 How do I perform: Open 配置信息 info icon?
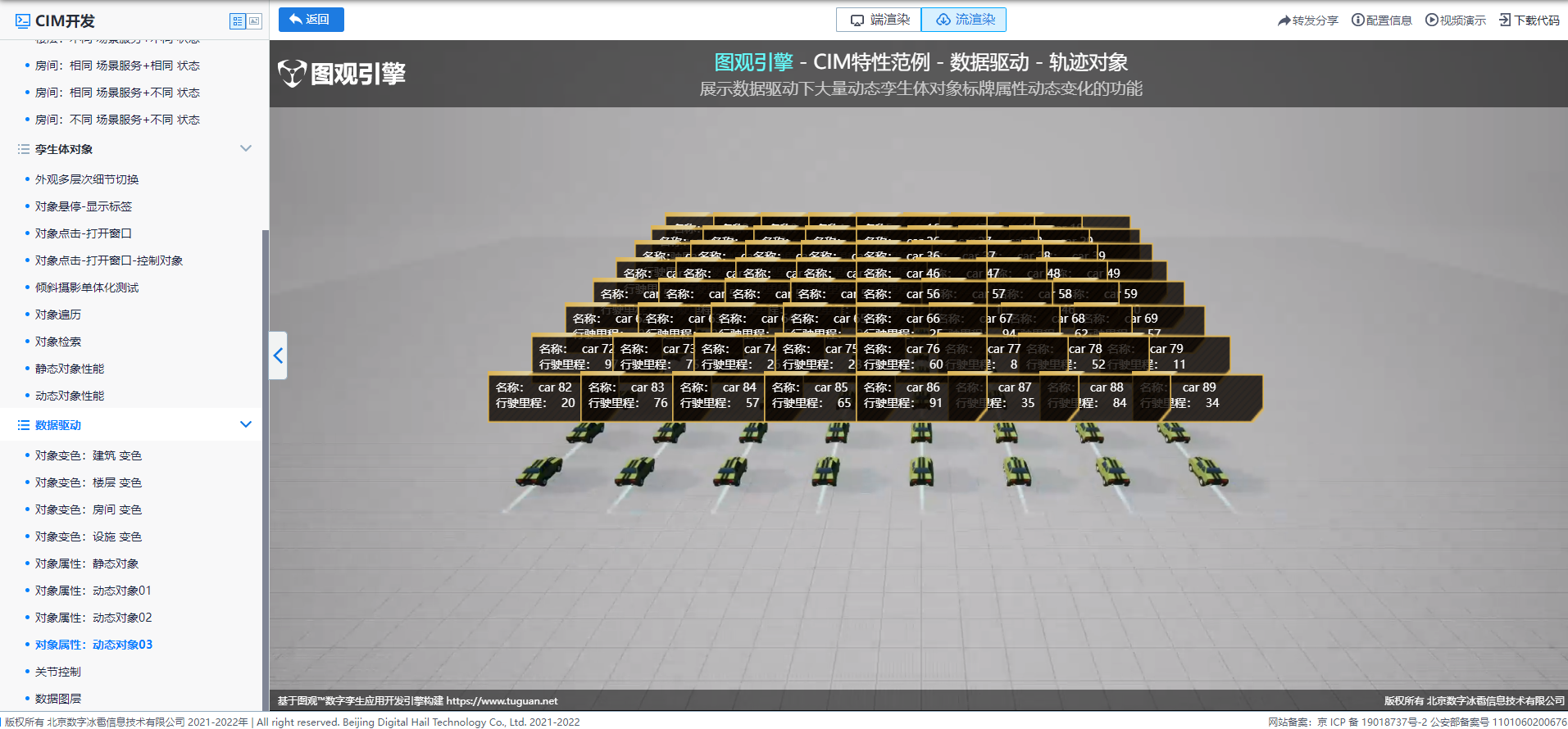coord(1357,20)
